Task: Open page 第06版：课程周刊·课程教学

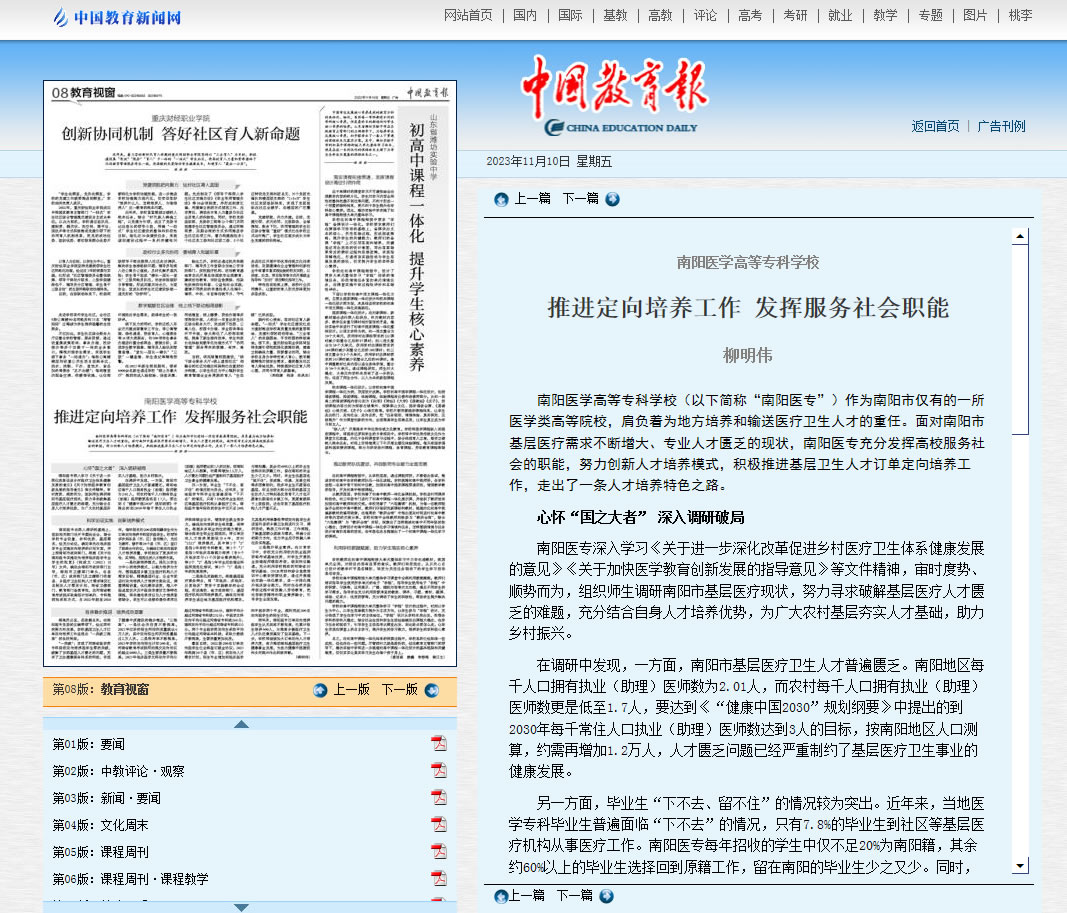Action: pyautogui.click(x=130, y=879)
